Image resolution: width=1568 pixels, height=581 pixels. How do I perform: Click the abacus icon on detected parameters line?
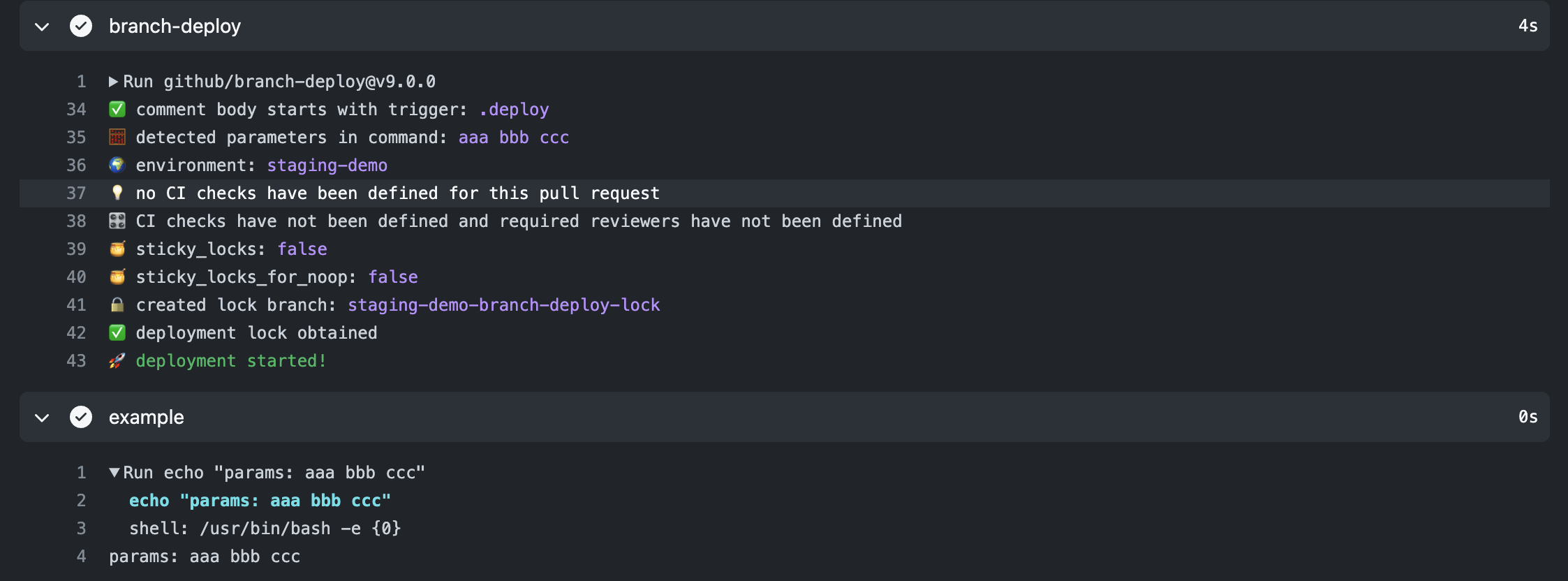117,137
